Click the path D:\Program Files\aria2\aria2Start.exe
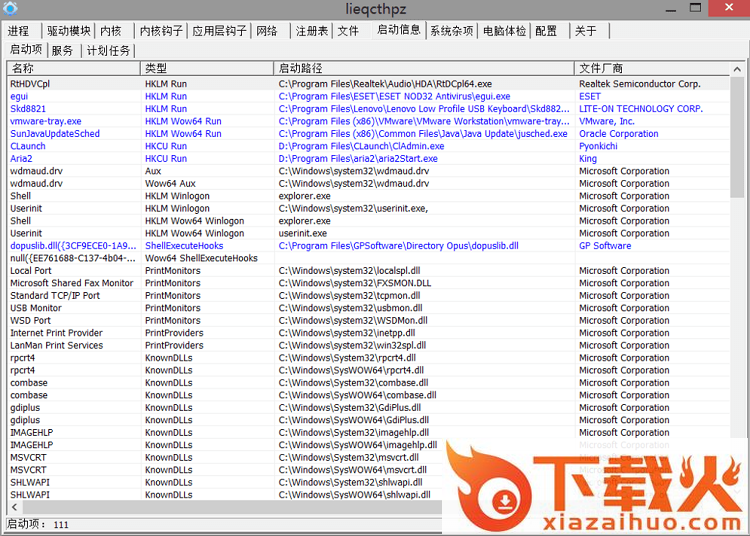750x536 pixels. tap(358, 158)
